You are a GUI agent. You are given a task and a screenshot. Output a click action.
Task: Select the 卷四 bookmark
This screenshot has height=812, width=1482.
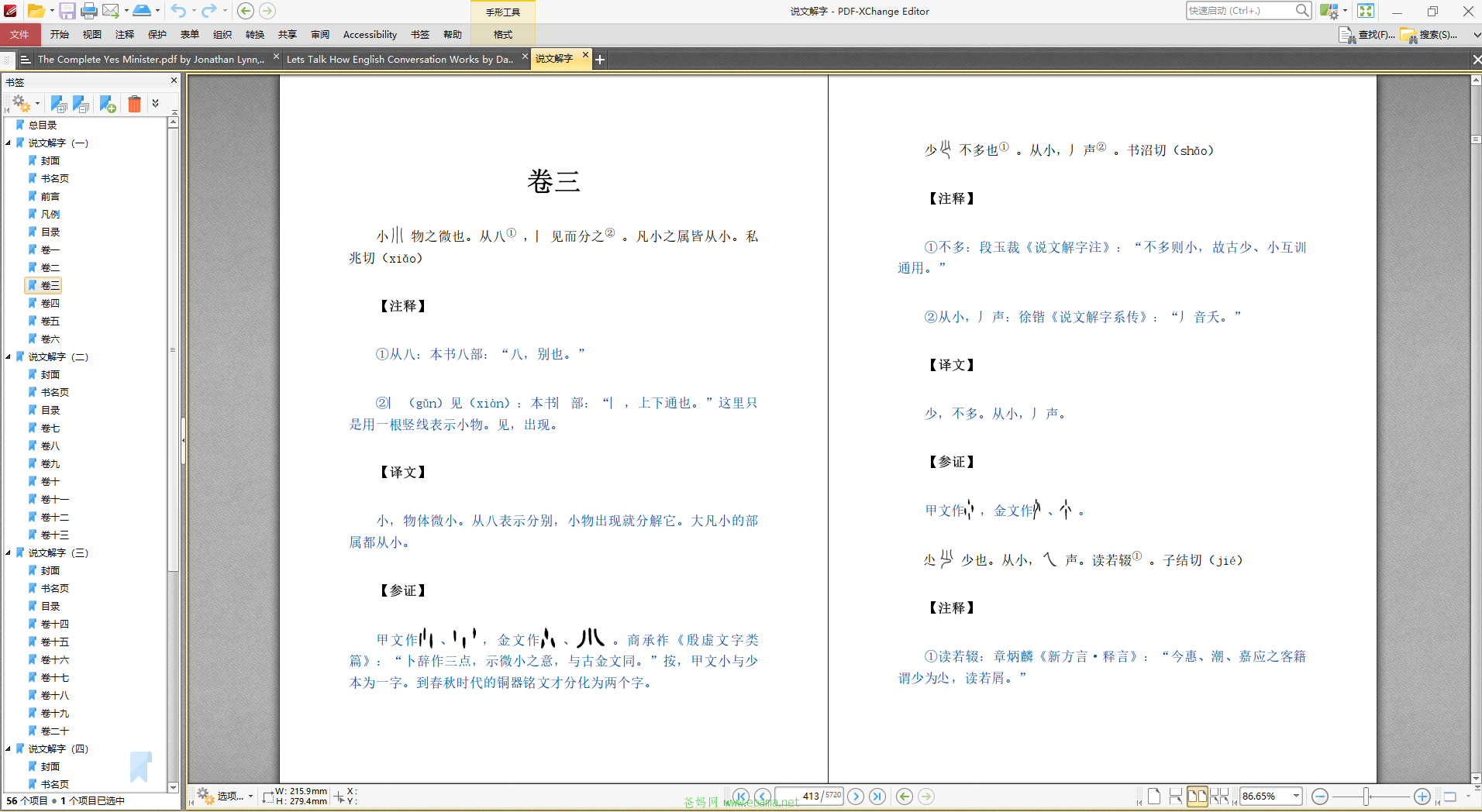pyautogui.click(x=50, y=304)
